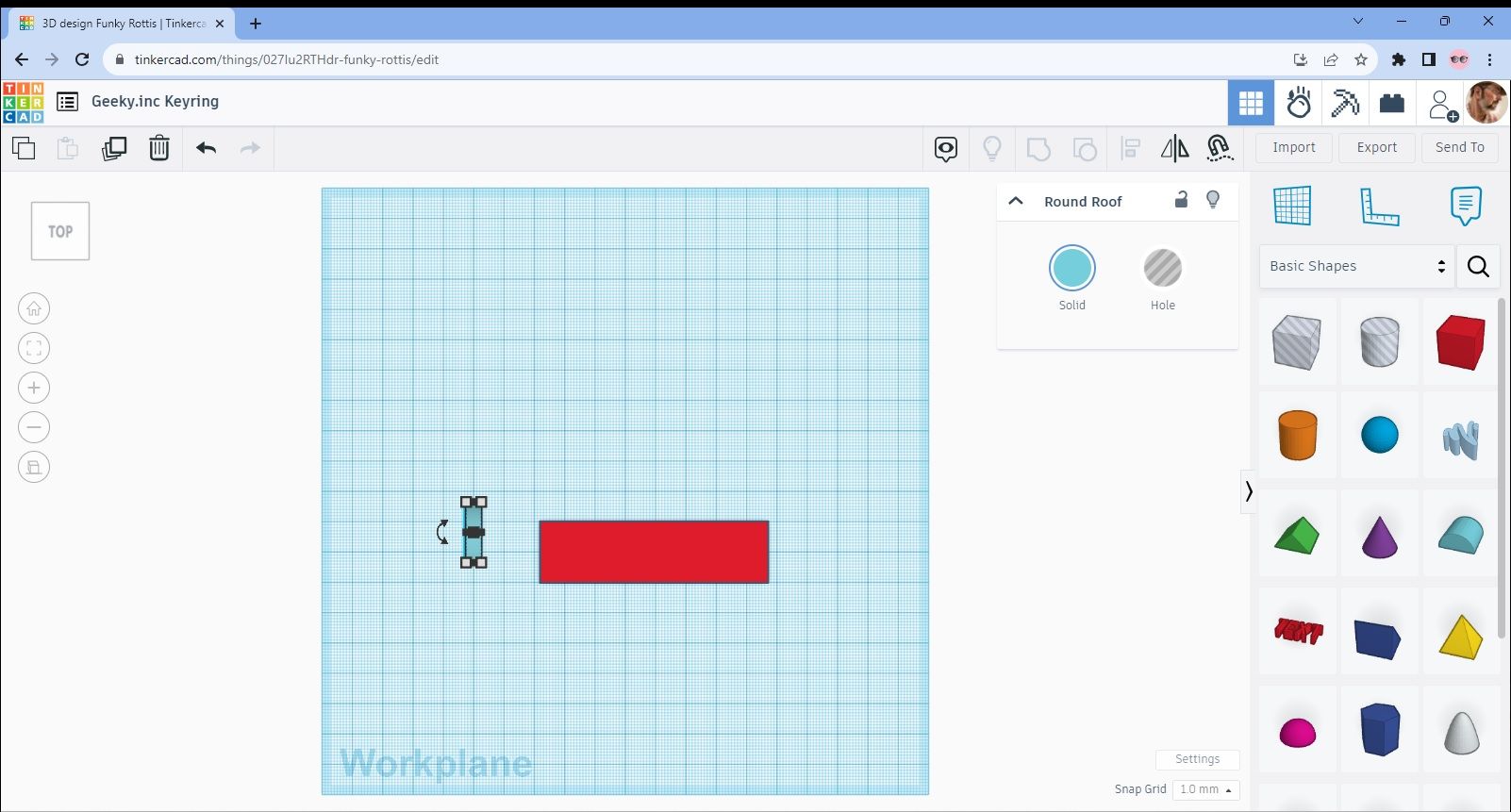Invite collaborators with add-person icon

point(1441,105)
